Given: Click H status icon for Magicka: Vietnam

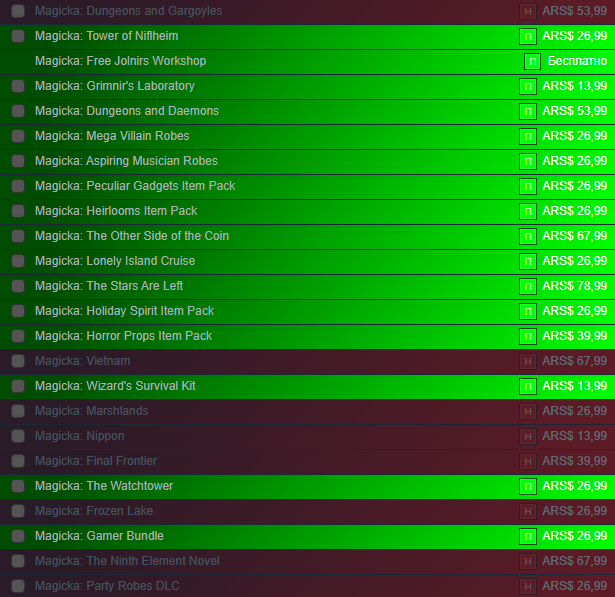Looking at the screenshot, I should [528, 361].
